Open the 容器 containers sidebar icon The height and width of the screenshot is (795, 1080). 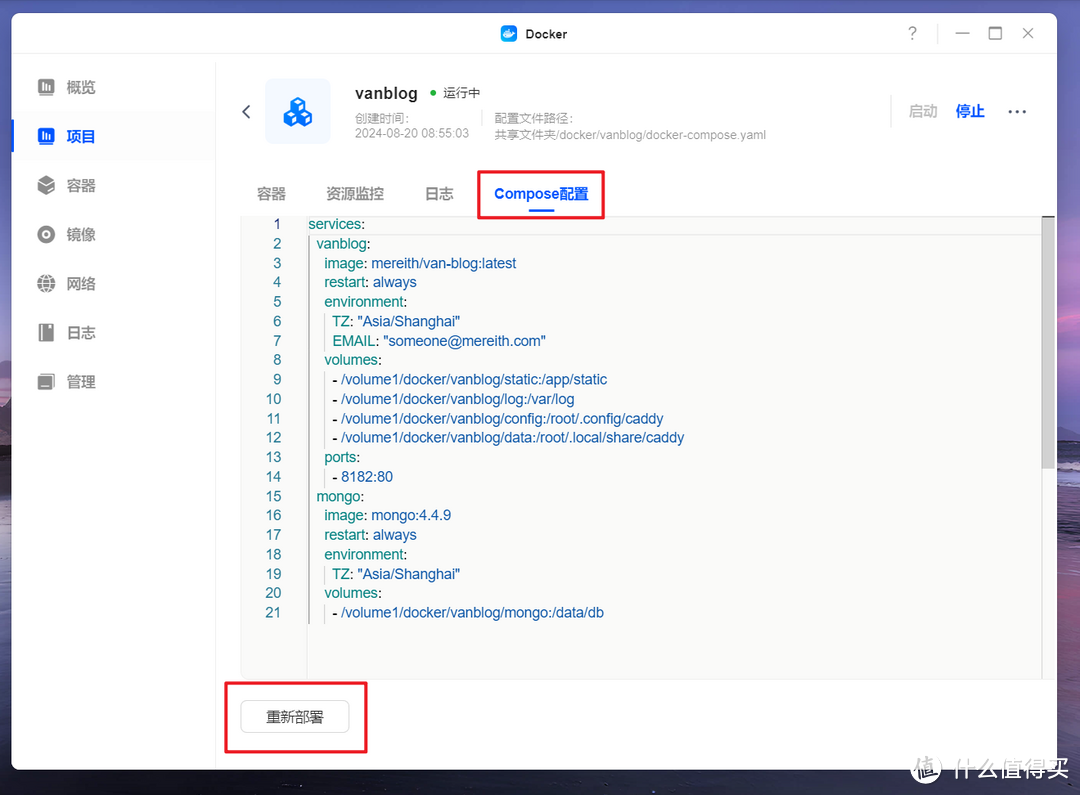47,185
